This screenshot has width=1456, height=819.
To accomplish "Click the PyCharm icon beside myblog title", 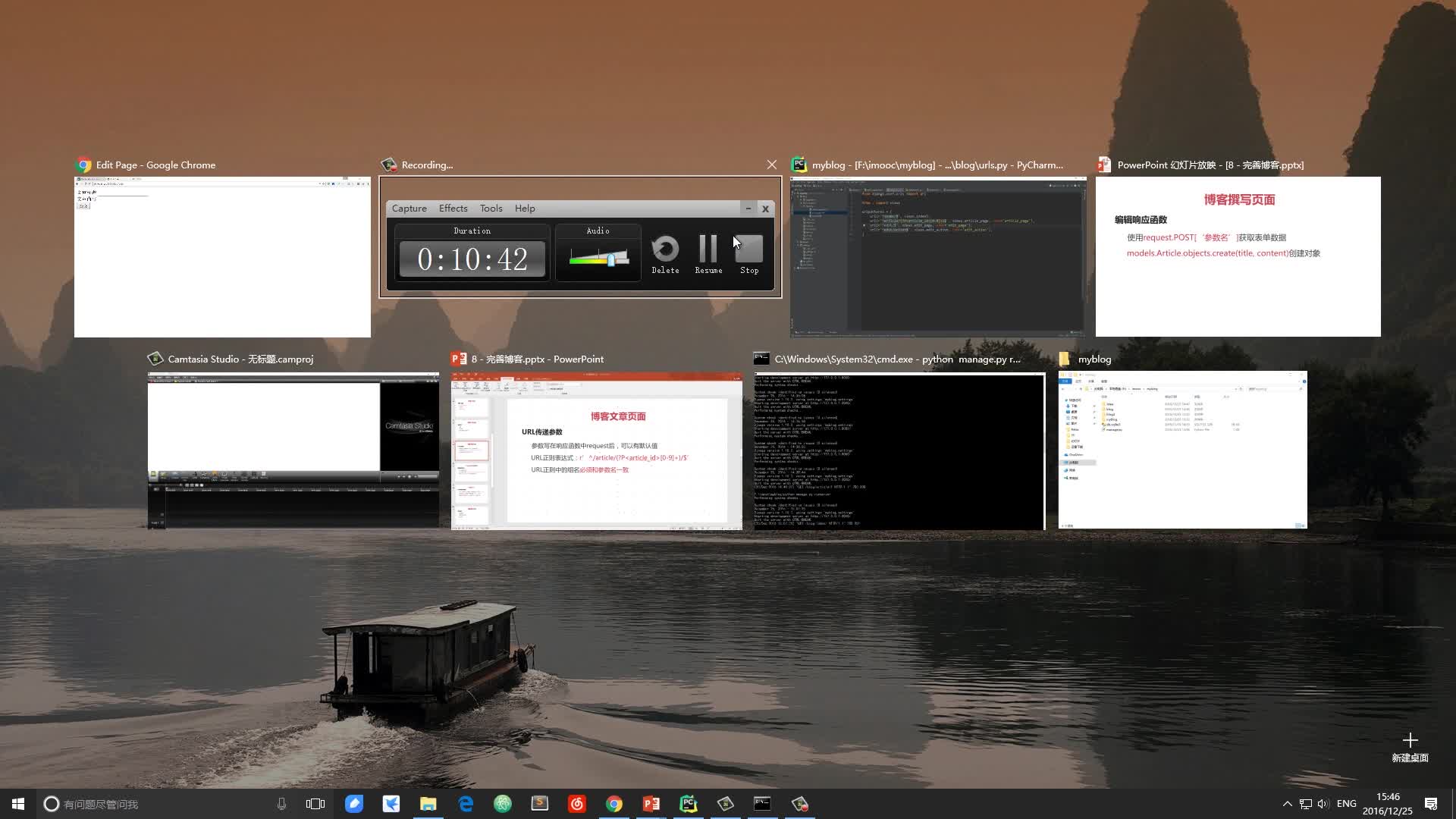I will pyautogui.click(x=799, y=165).
